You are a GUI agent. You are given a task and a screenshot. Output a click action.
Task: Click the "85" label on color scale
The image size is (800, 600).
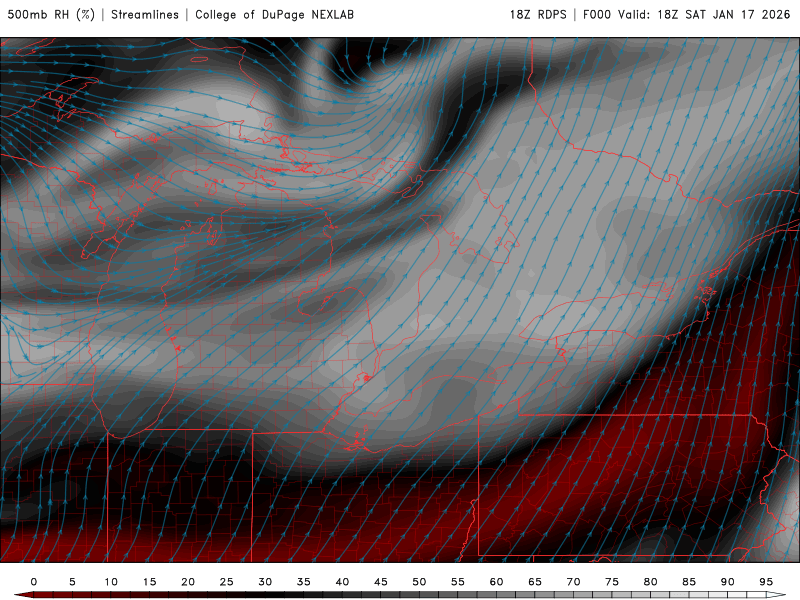(689, 582)
